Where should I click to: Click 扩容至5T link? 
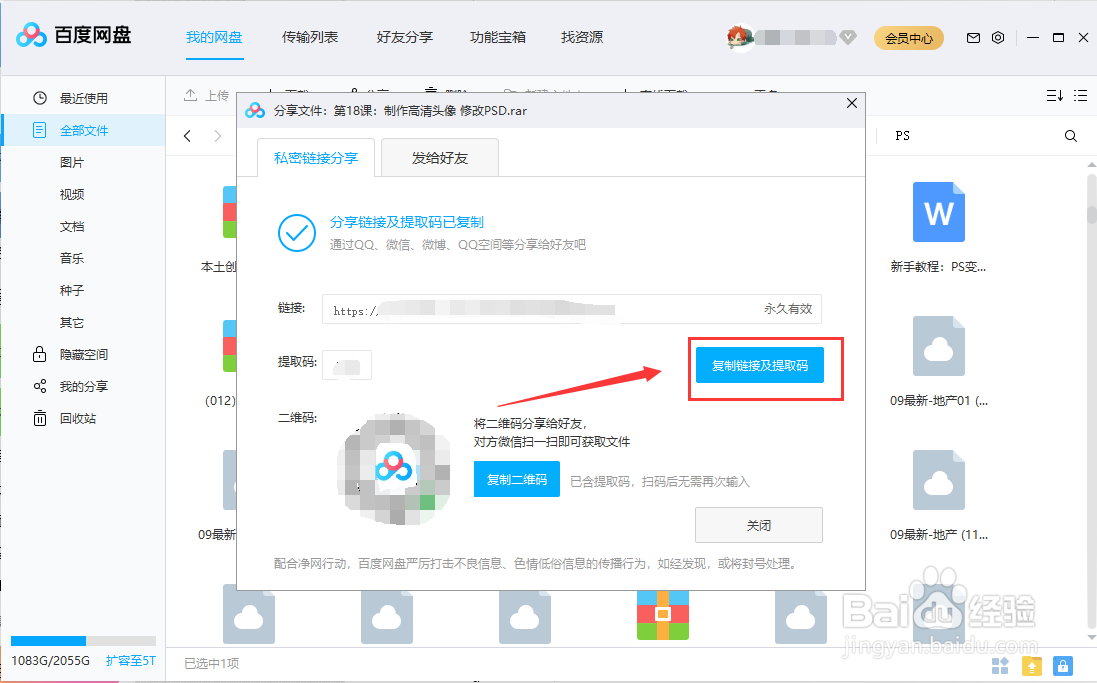(x=131, y=661)
